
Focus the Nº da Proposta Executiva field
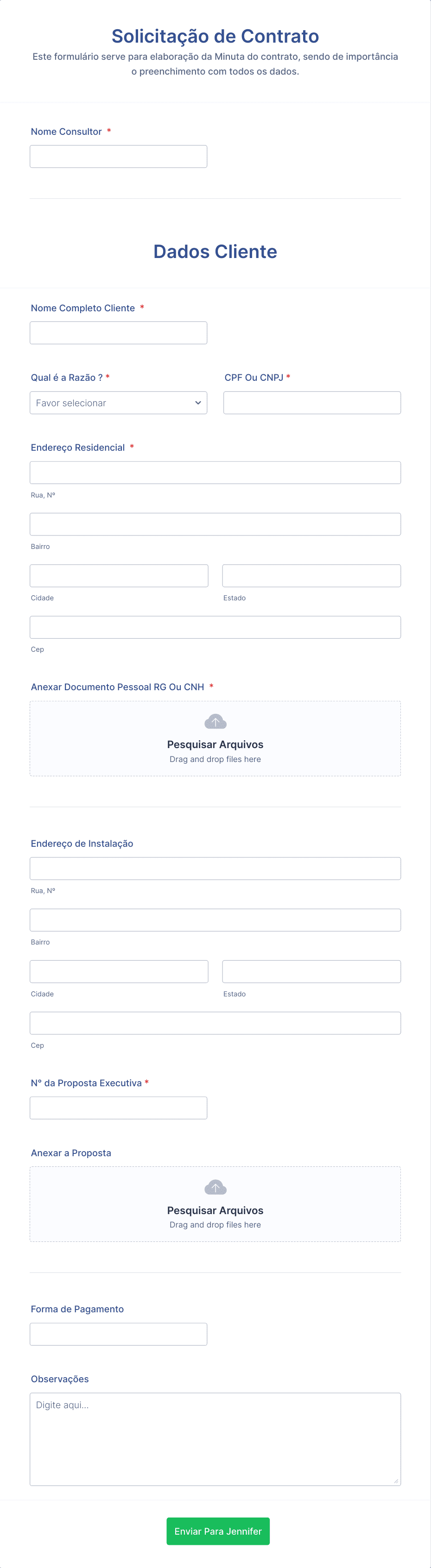(118, 1108)
